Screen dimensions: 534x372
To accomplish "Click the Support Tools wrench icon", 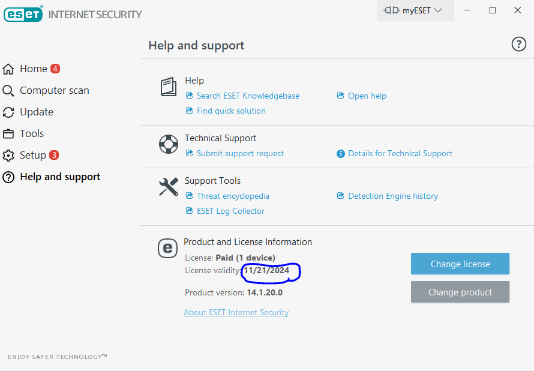I will click(169, 187).
